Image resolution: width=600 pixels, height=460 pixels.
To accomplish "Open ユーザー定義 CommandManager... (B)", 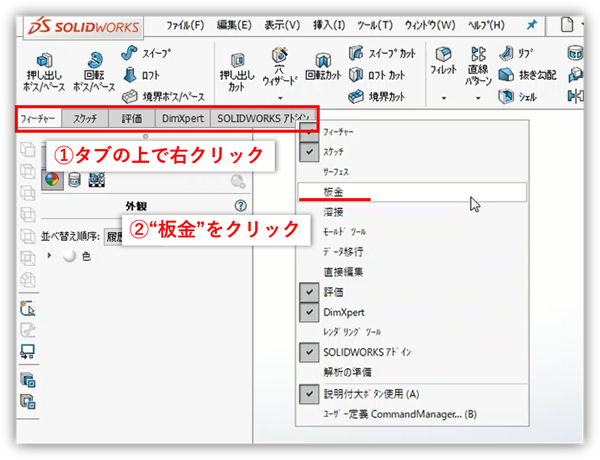I will click(412, 414).
